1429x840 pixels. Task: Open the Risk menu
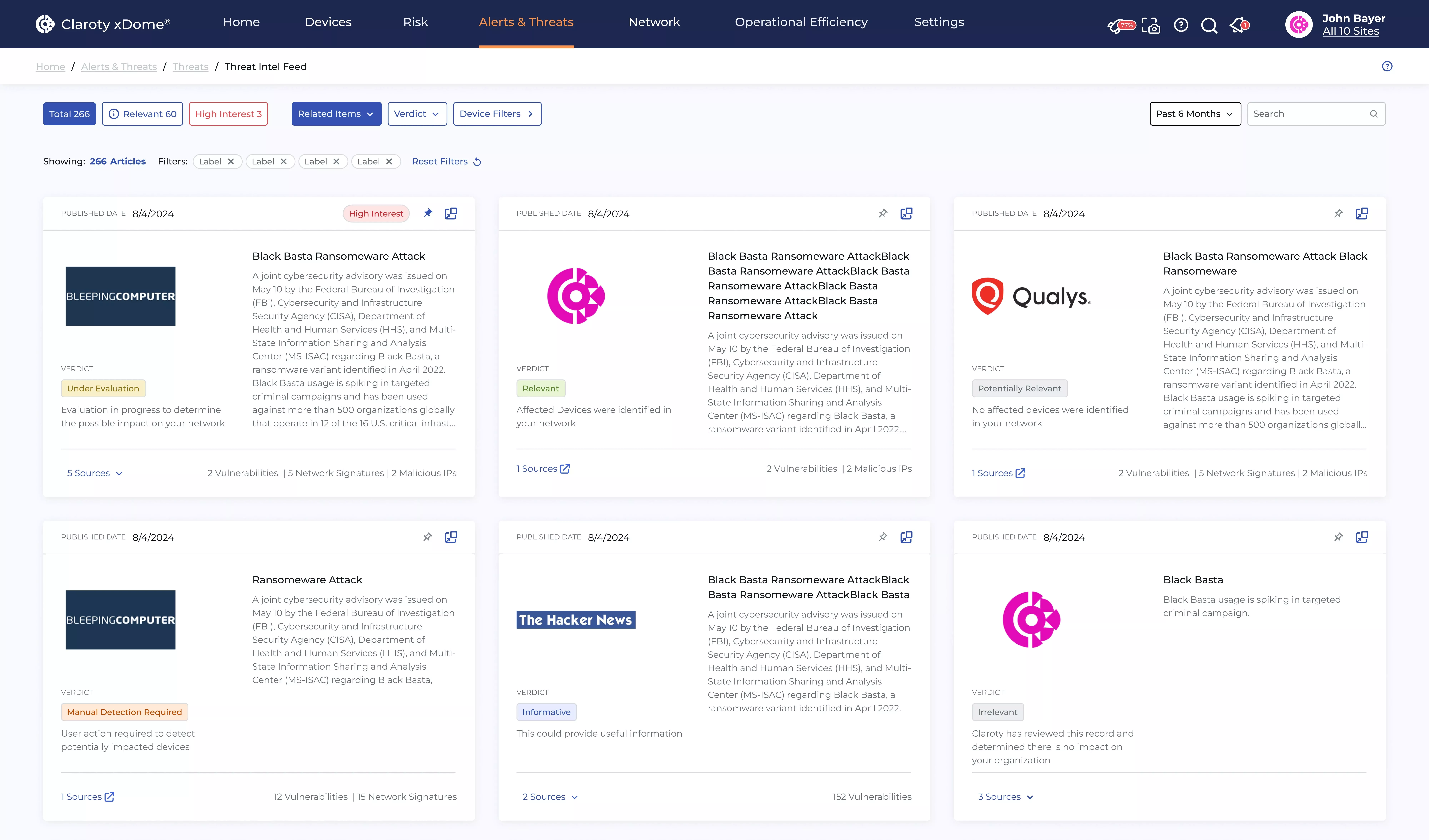416,22
